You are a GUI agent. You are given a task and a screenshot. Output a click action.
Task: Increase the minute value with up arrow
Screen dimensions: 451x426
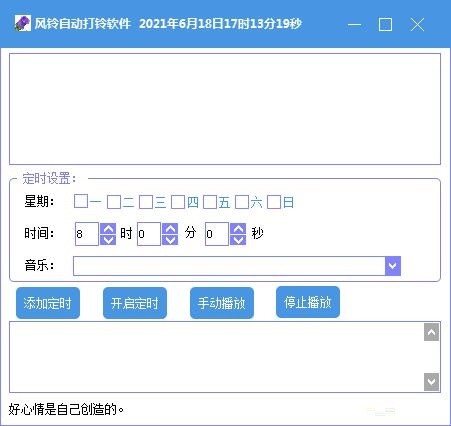coord(170,228)
